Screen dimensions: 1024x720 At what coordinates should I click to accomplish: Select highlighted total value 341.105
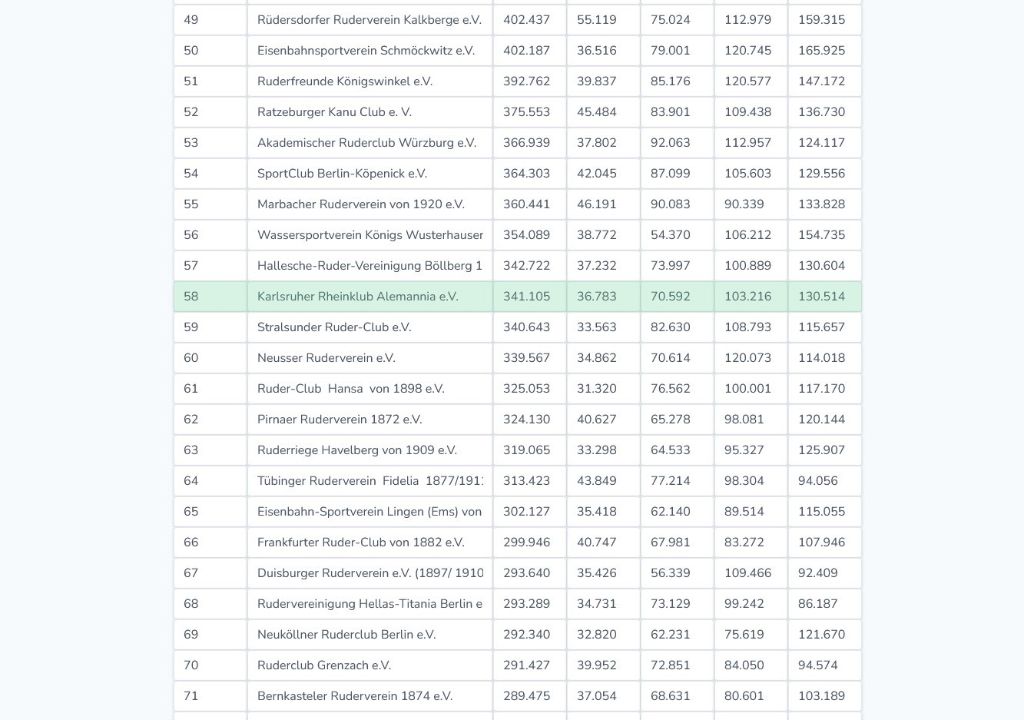coord(526,296)
